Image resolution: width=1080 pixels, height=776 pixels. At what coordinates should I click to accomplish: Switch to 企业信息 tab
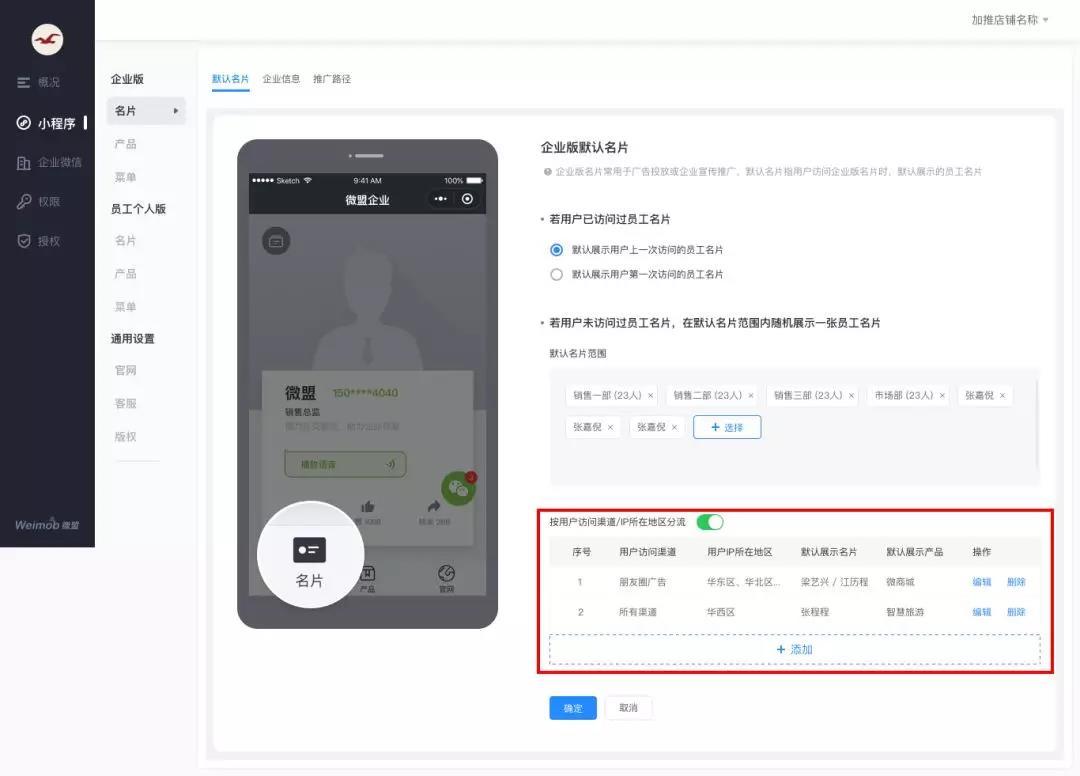[281, 79]
